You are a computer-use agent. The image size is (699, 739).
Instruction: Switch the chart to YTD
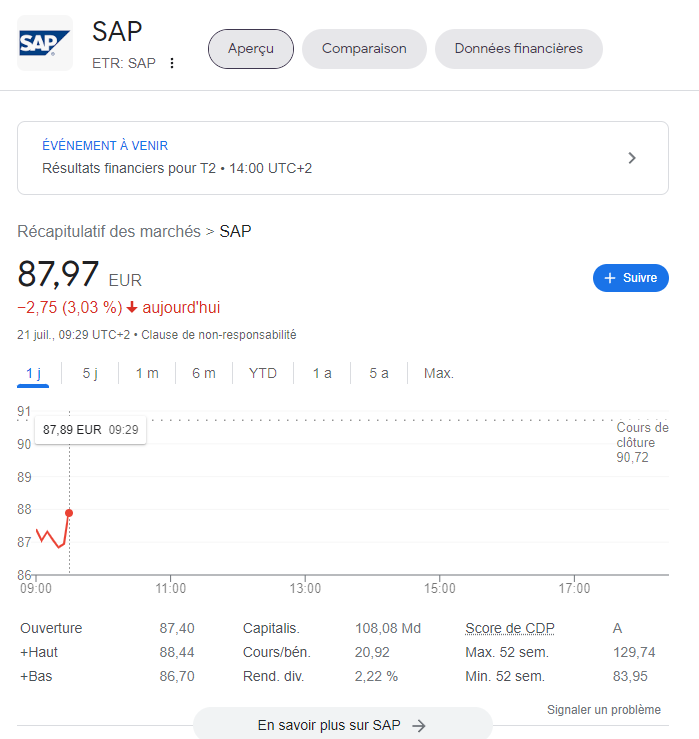[263, 373]
